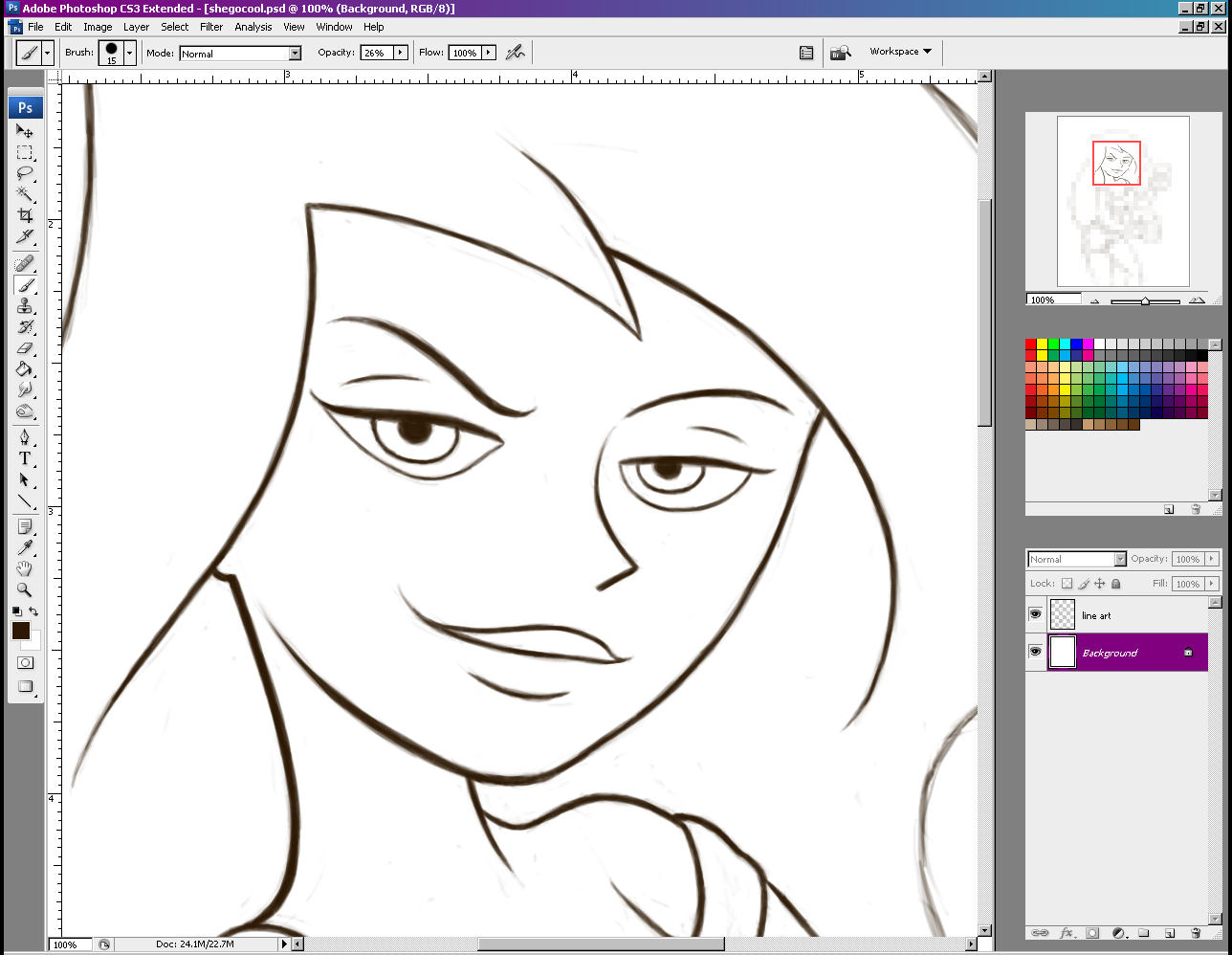
Task: Select the Pen tool
Action: coord(25,437)
